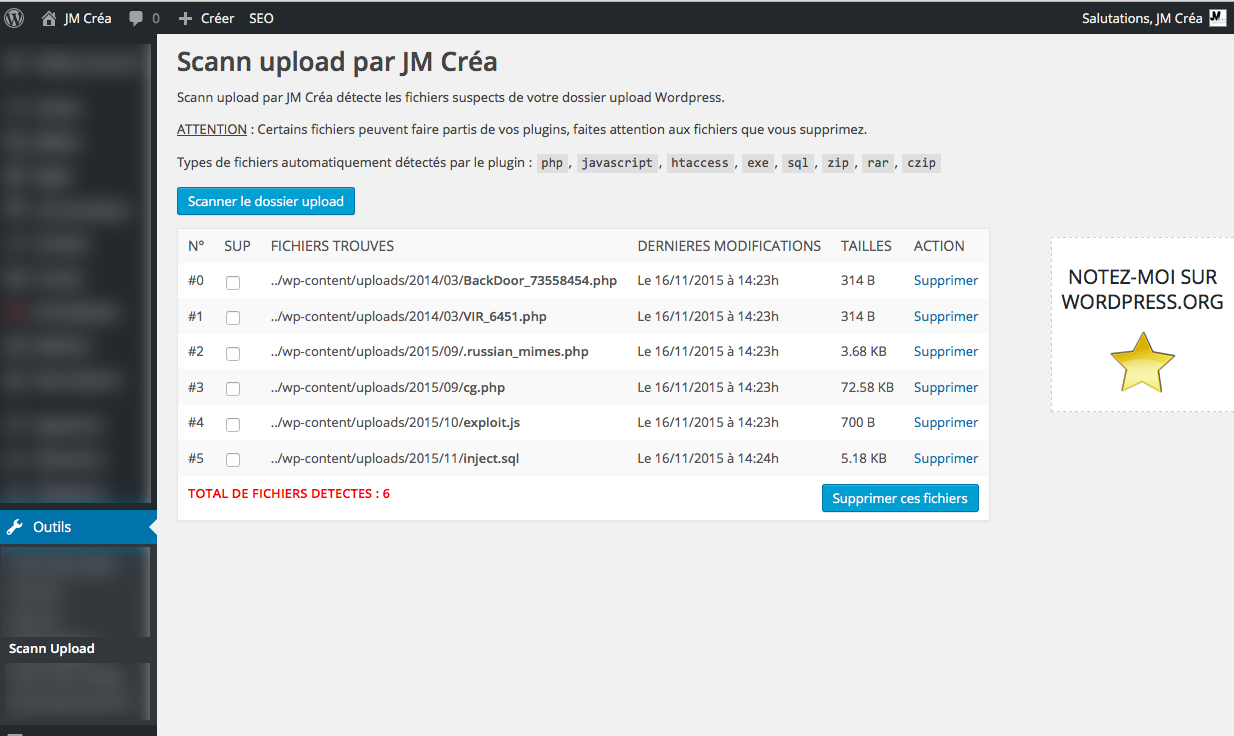Image resolution: width=1234 pixels, height=736 pixels.
Task: Click the zip file type tag
Action: coord(838,163)
